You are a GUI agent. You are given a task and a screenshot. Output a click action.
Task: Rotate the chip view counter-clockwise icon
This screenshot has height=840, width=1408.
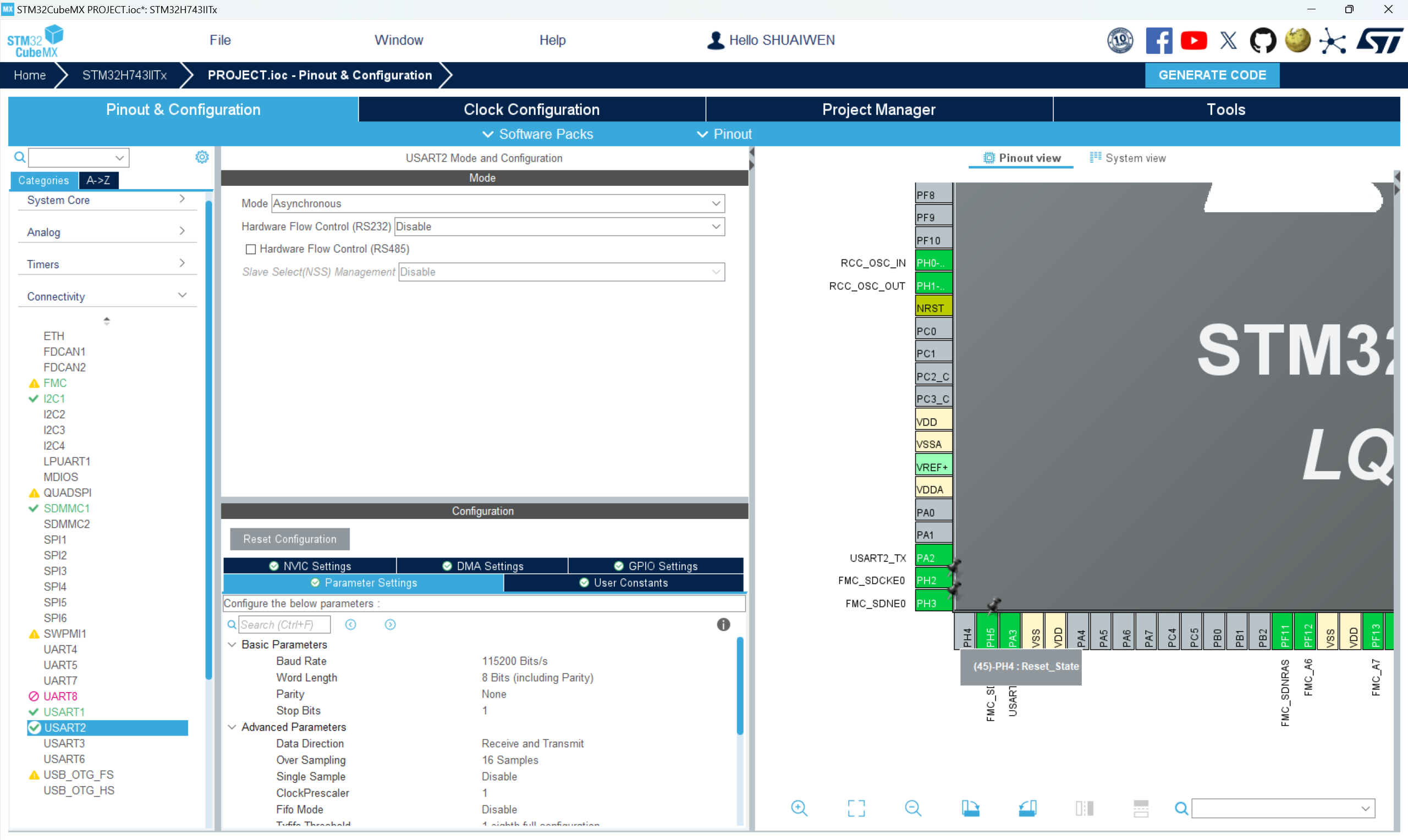[x=1027, y=808]
